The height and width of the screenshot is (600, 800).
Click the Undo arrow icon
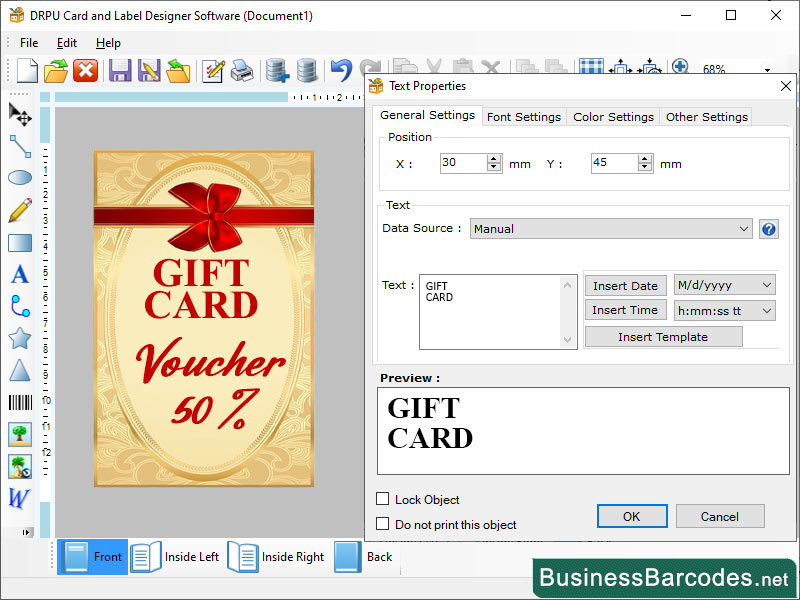click(340, 70)
